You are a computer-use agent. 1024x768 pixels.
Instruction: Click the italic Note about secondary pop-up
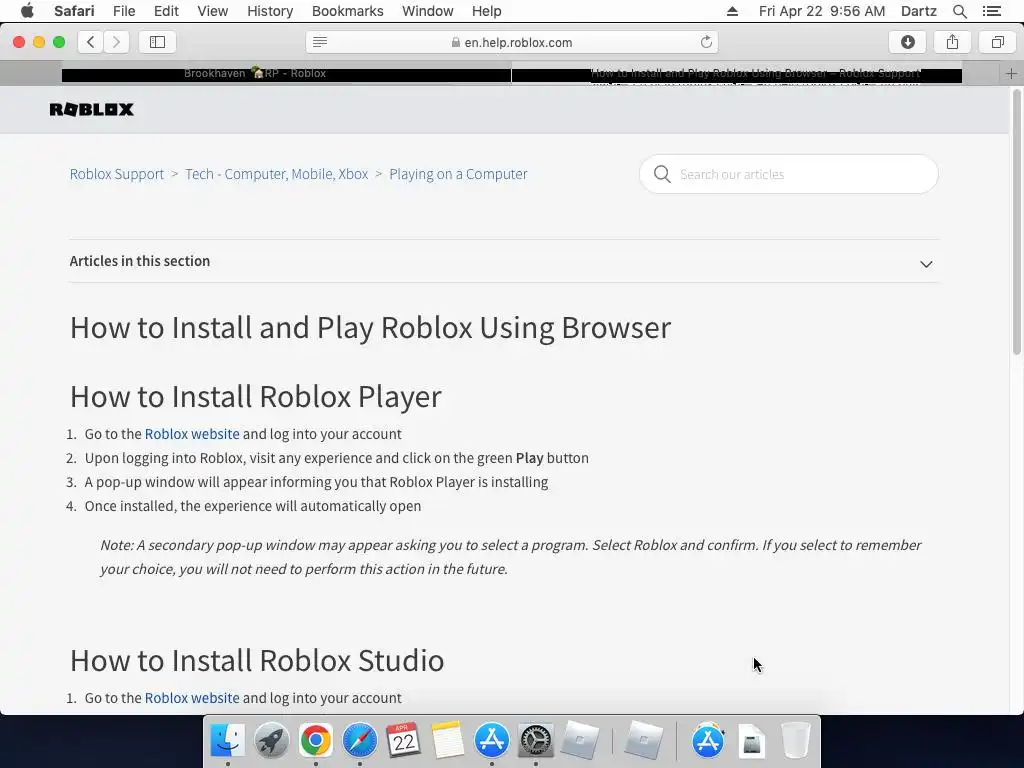tap(511, 557)
